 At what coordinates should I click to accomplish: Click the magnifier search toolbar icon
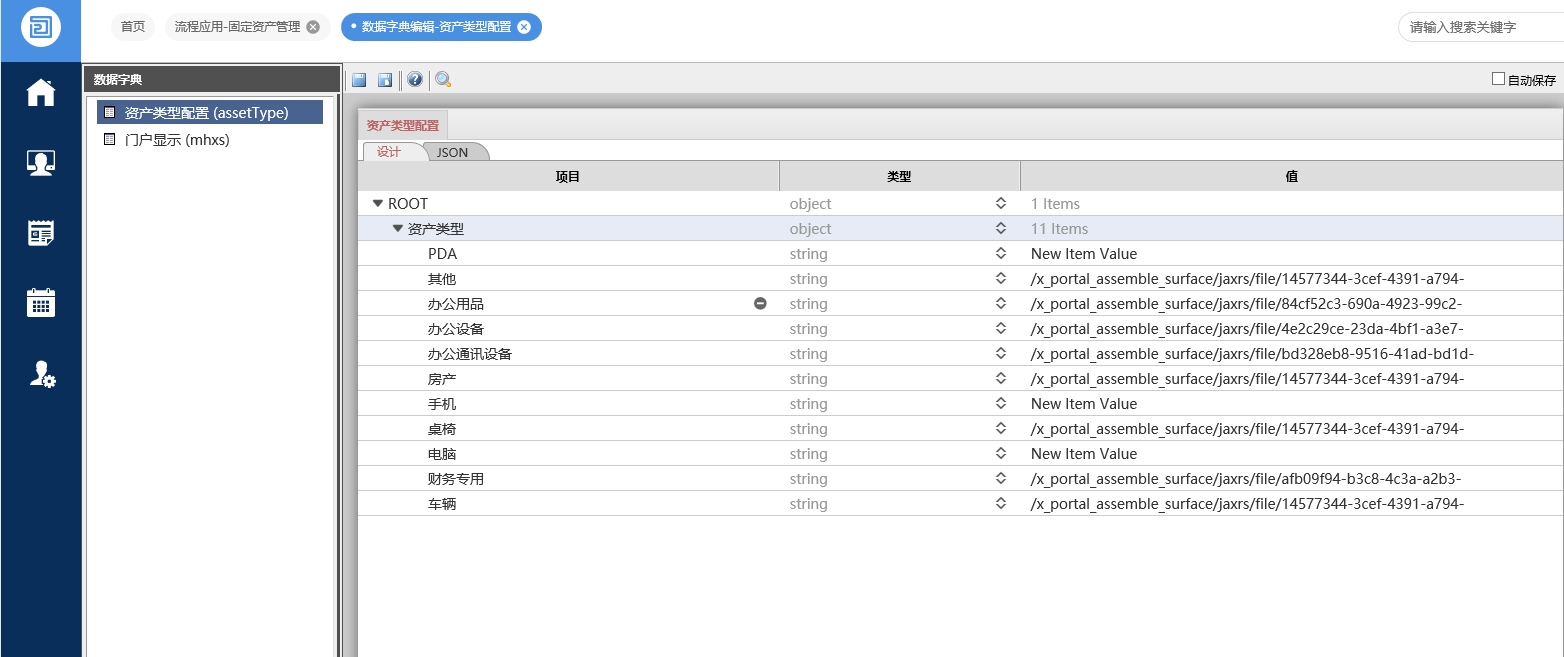click(443, 80)
